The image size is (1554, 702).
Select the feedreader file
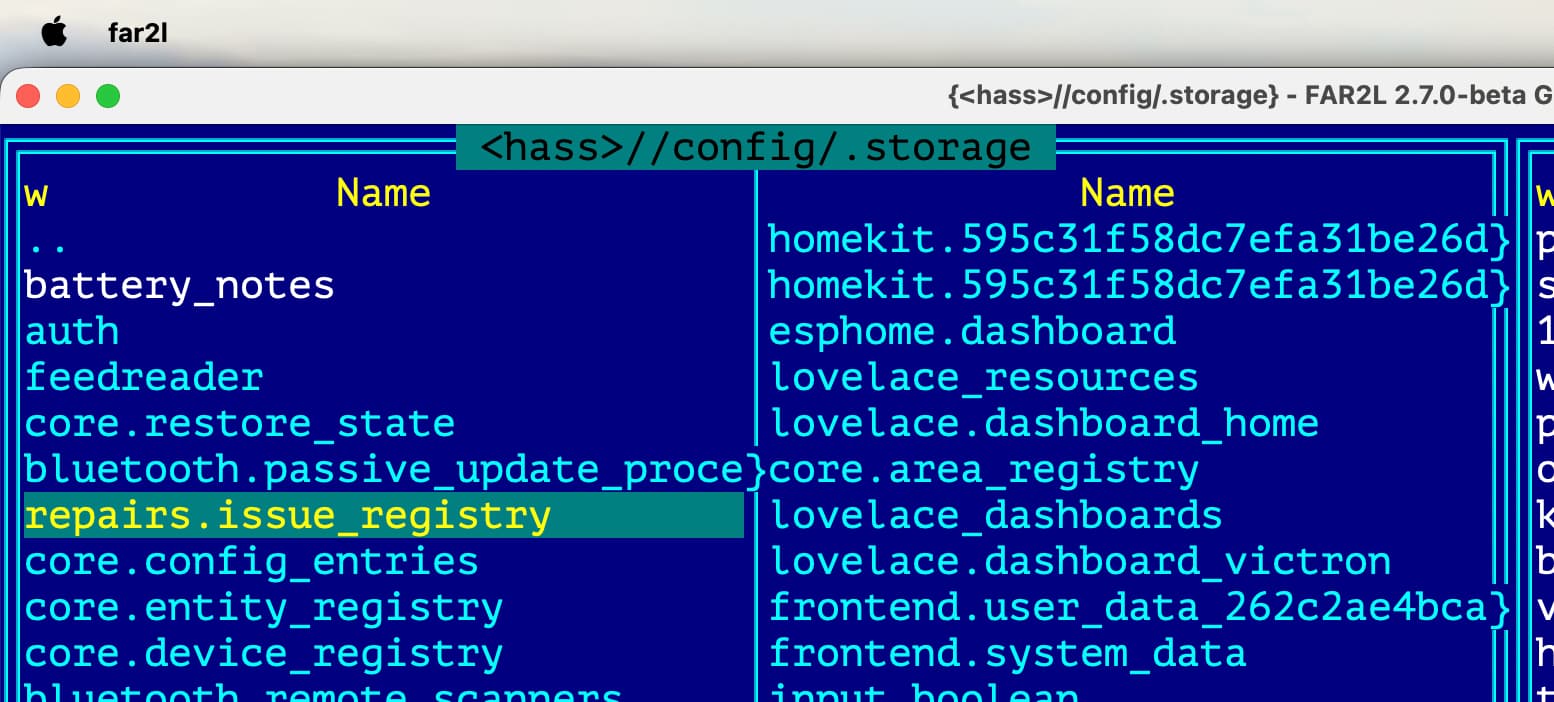[x=144, y=378]
